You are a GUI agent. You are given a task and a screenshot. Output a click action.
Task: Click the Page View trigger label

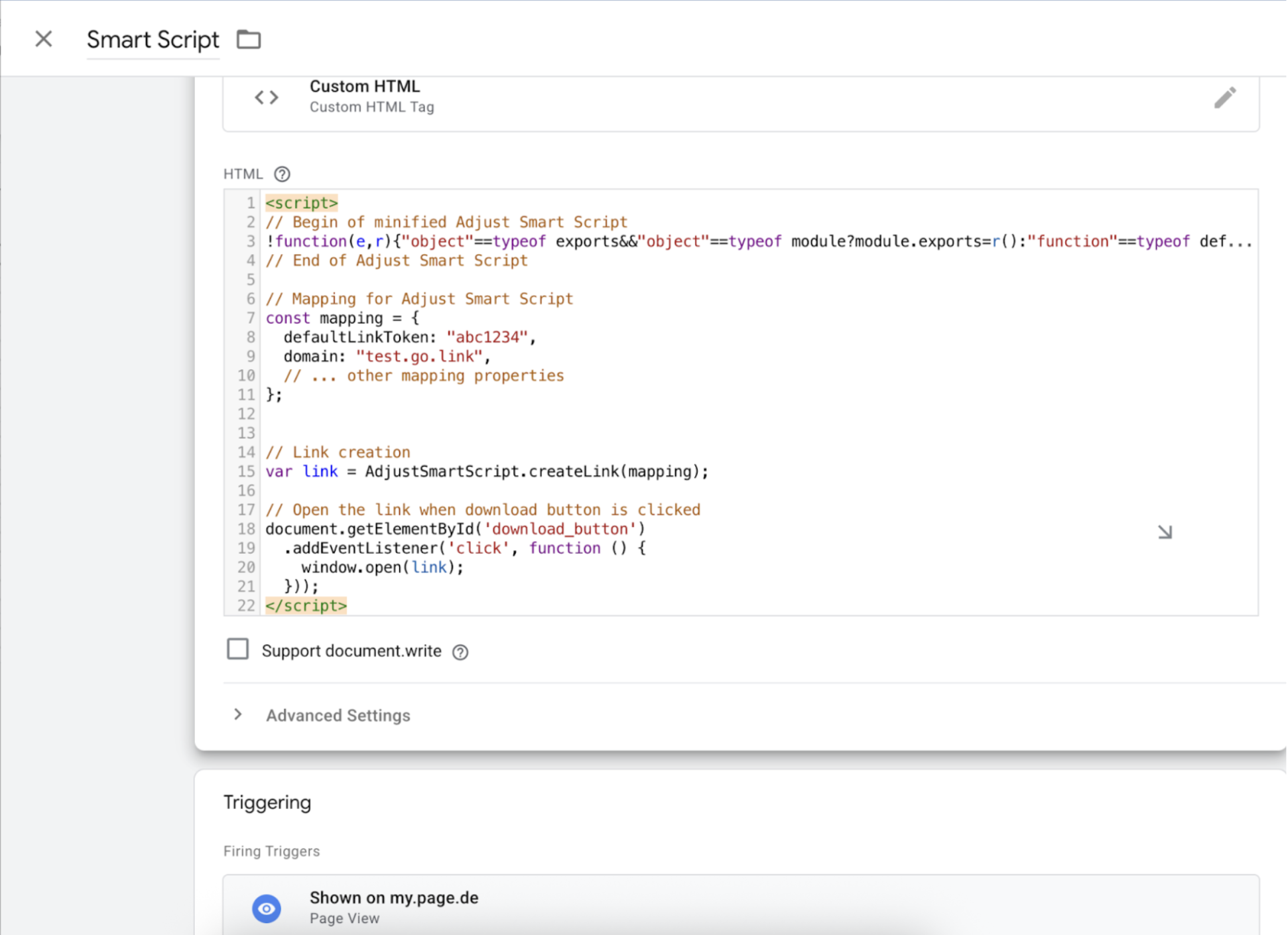[x=344, y=918]
